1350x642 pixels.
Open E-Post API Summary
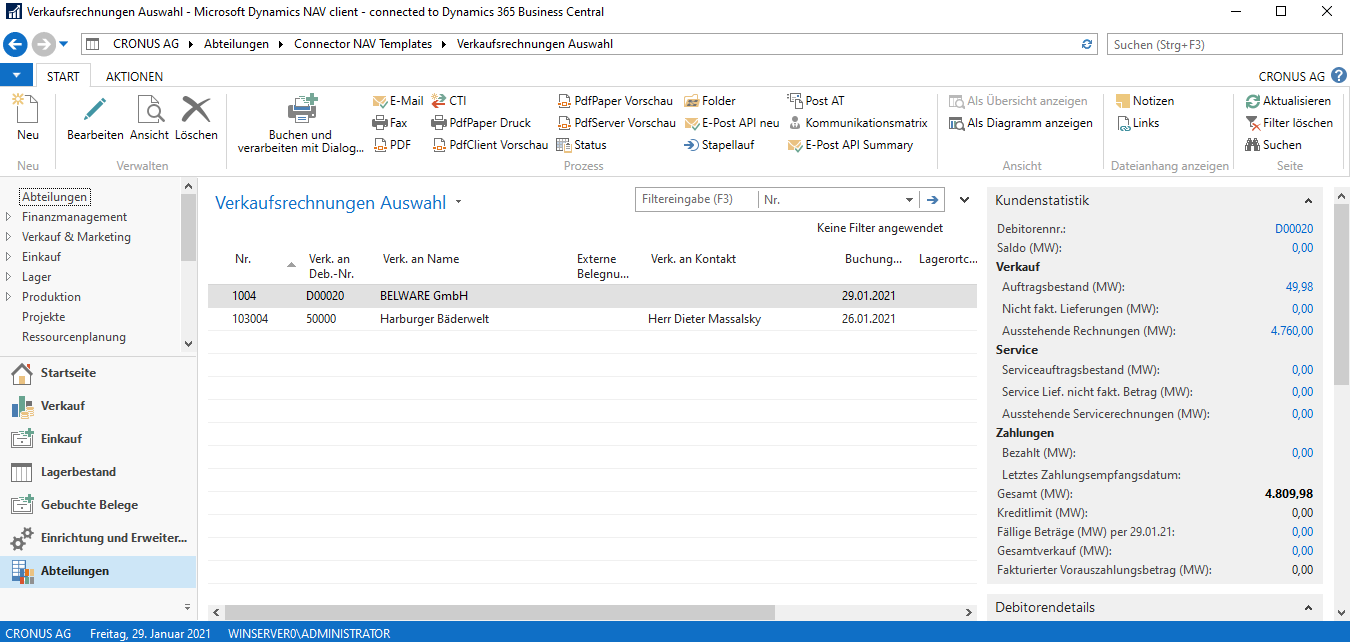coord(851,145)
